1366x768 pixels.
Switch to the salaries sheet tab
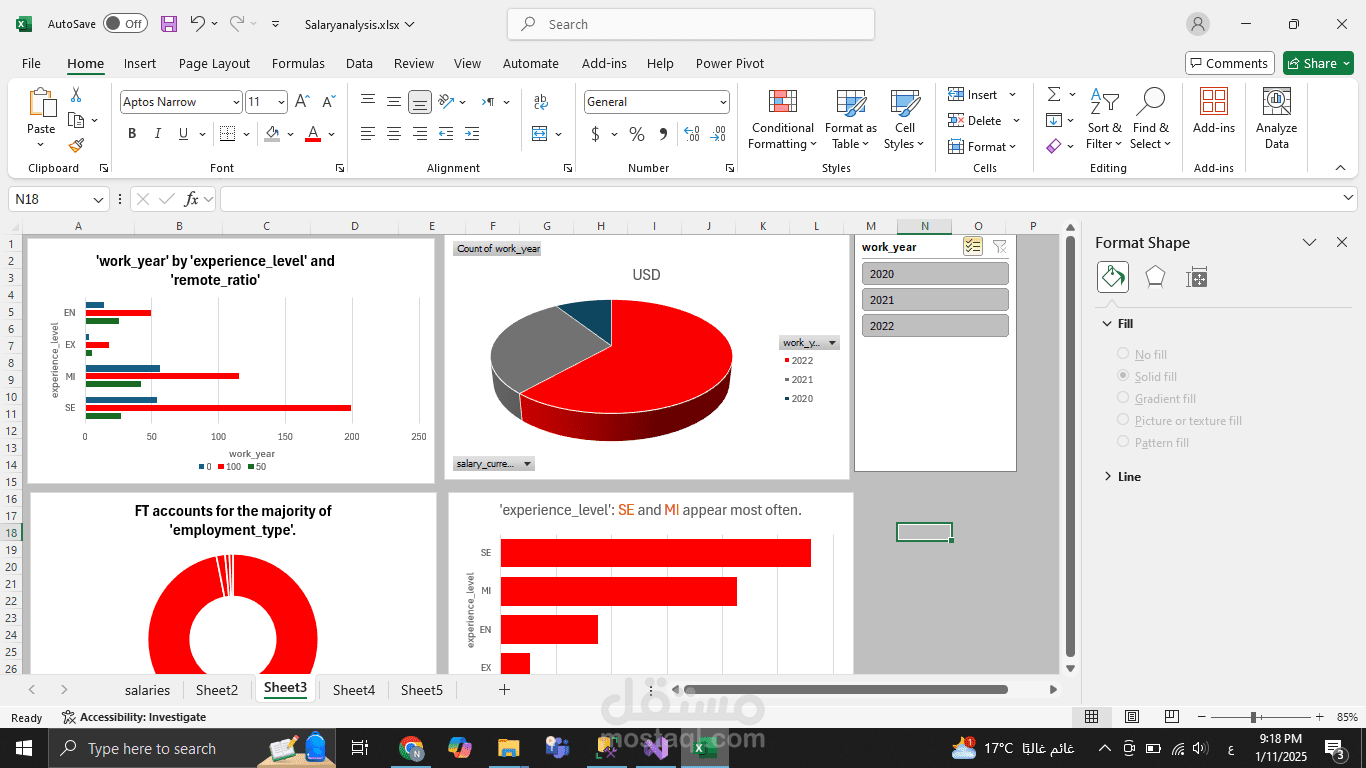point(147,690)
